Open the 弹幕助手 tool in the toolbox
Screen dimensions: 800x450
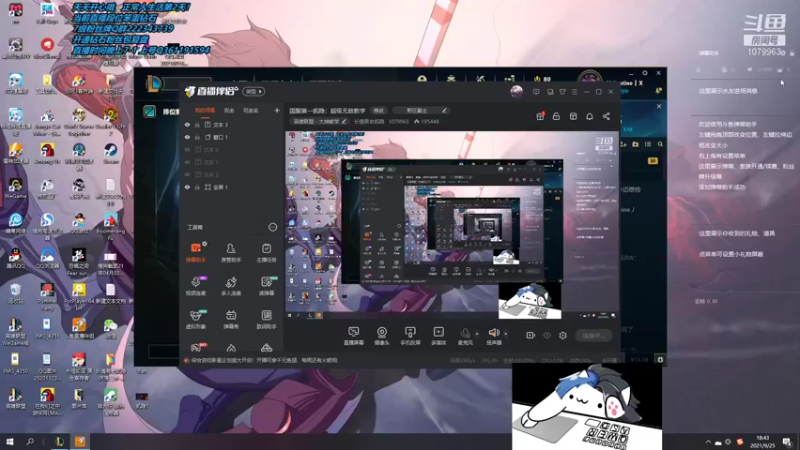click(196, 252)
